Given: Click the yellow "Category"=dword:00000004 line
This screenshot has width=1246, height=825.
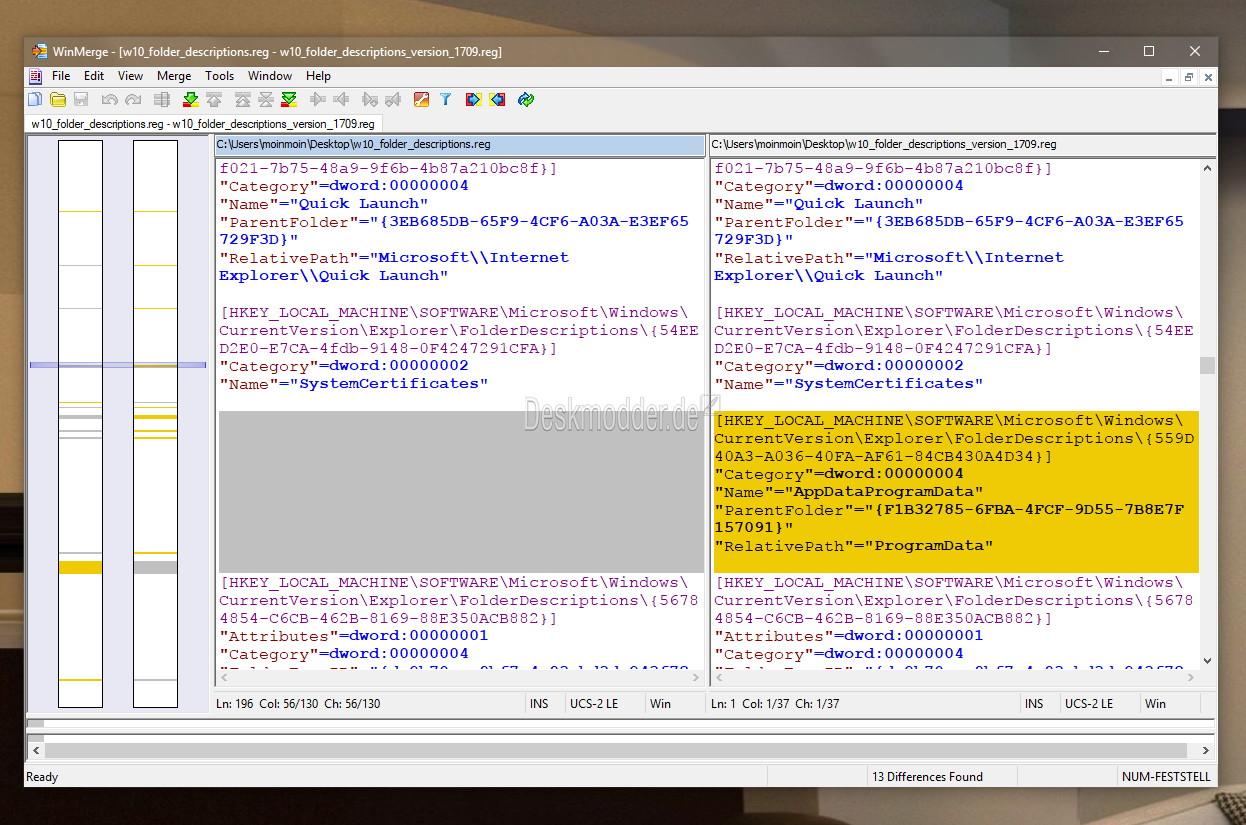Looking at the screenshot, I should click(839, 474).
